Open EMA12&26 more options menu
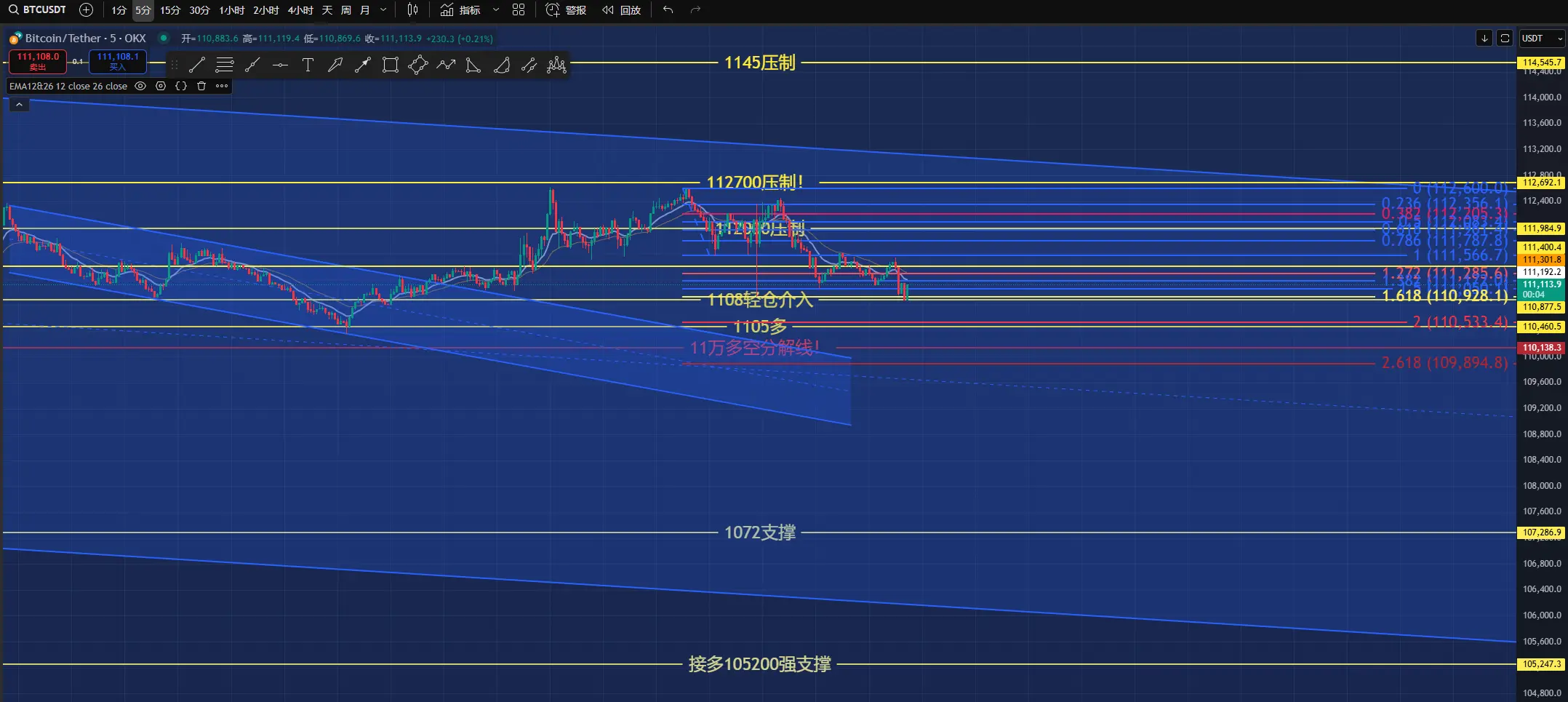1568x702 pixels. [222, 86]
